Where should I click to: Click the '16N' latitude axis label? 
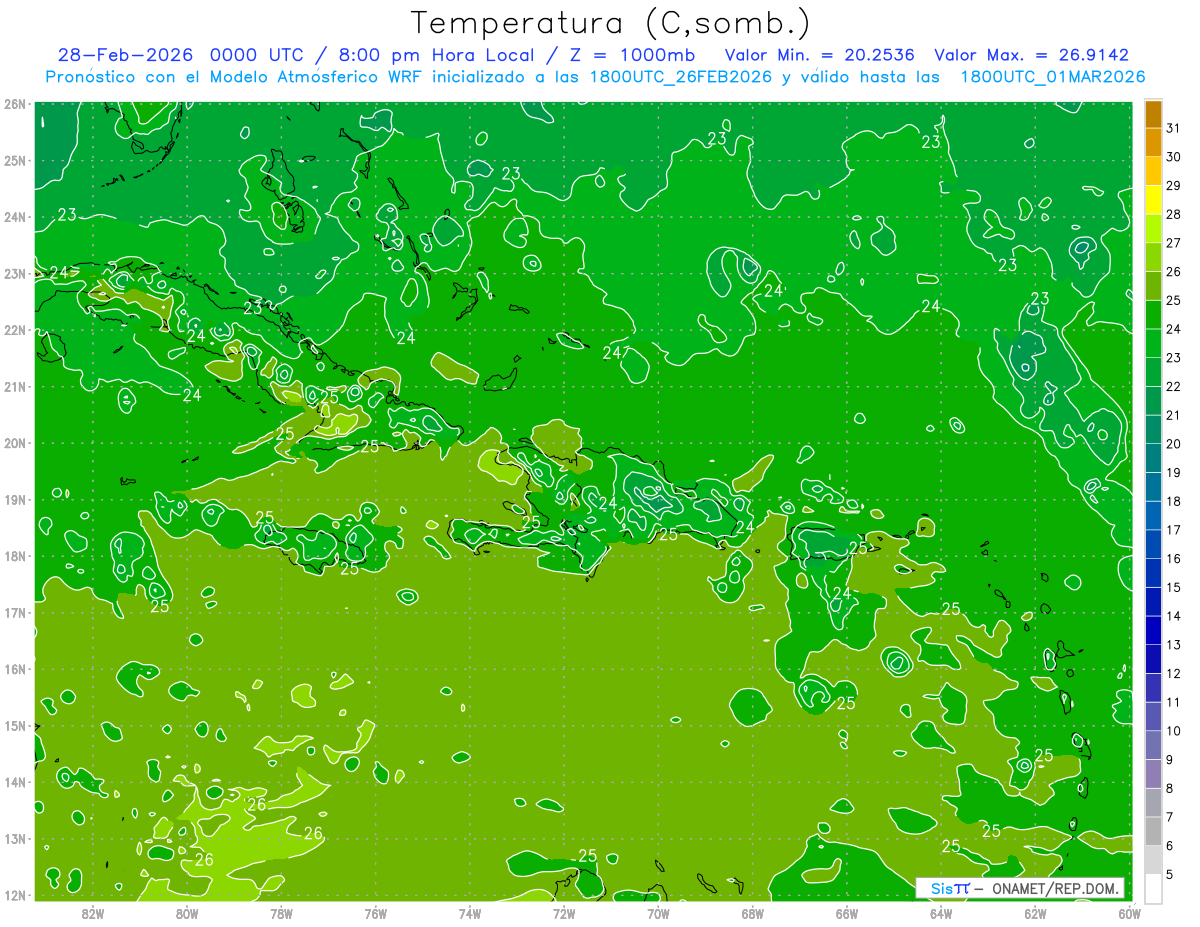click(x=15, y=669)
